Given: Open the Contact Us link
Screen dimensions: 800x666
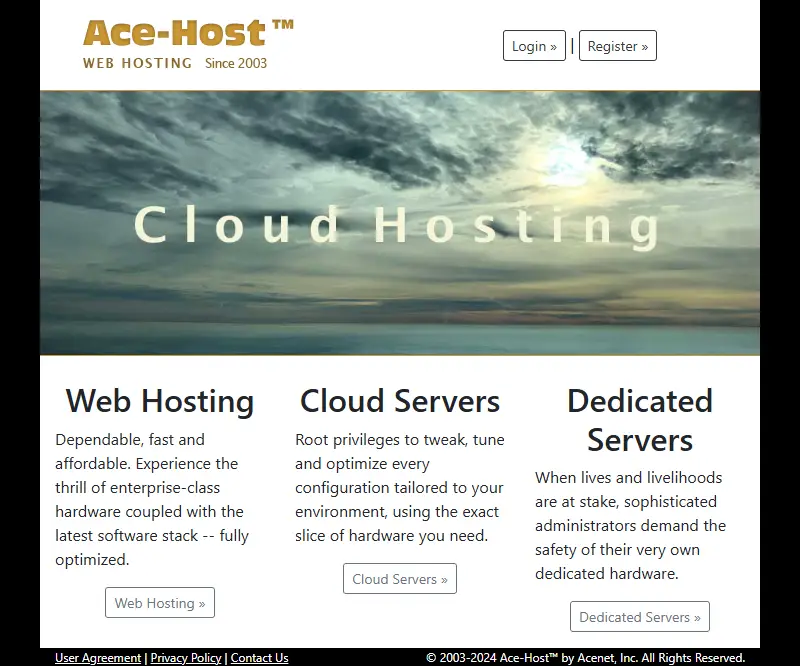Looking at the screenshot, I should (259, 658).
